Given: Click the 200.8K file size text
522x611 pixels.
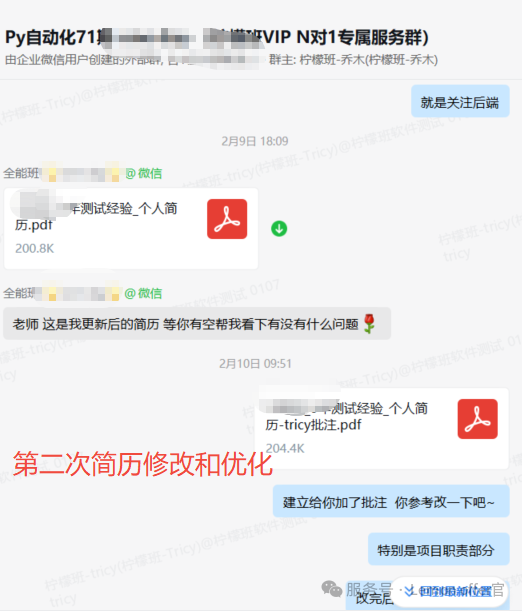Looking at the screenshot, I should (x=35, y=248).
